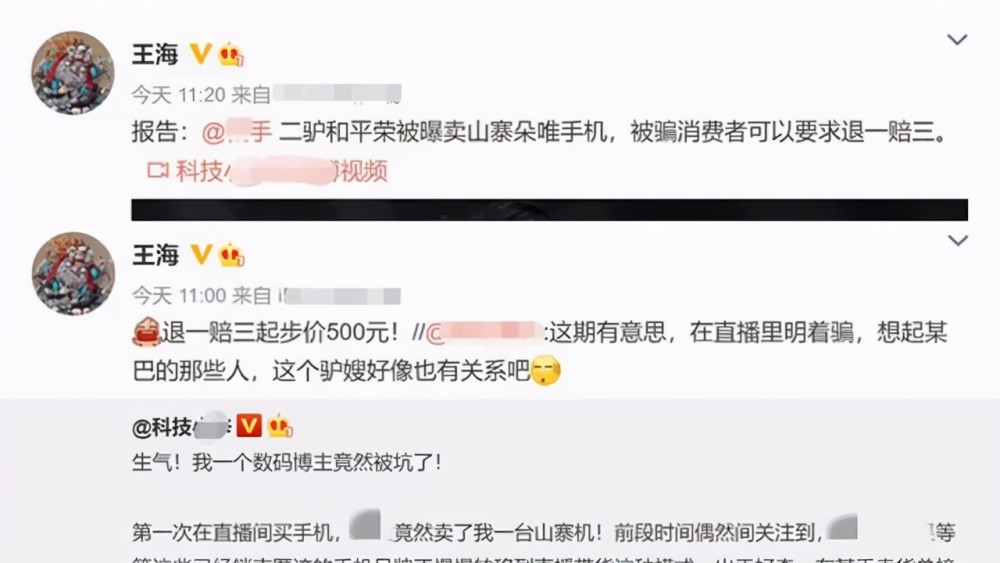The height and width of the screenshot is (563, 1000).
Task: Click the crown badge beside @科技
Action: 280,426
